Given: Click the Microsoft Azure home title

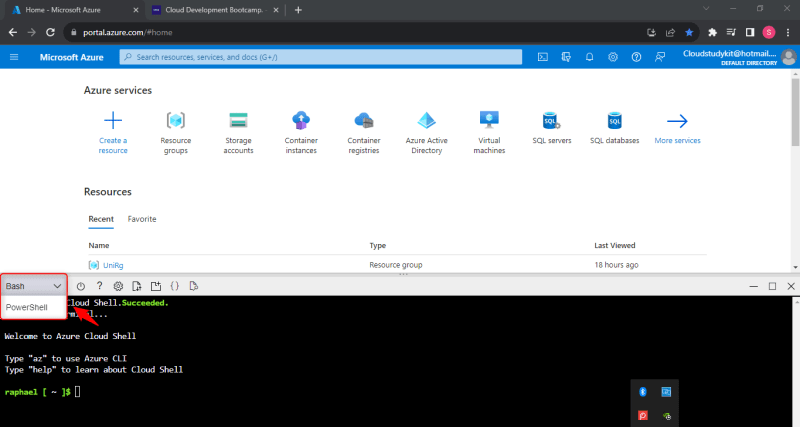Looking at the screenshot, I should (71, 57).
